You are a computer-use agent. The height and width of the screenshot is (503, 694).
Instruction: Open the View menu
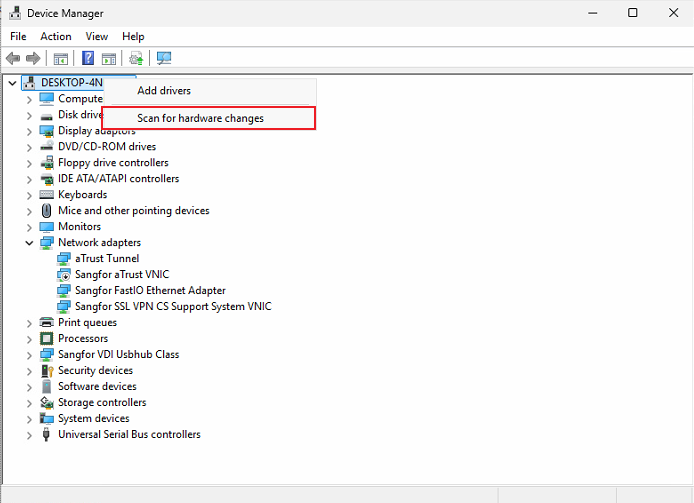pos(97,36)
